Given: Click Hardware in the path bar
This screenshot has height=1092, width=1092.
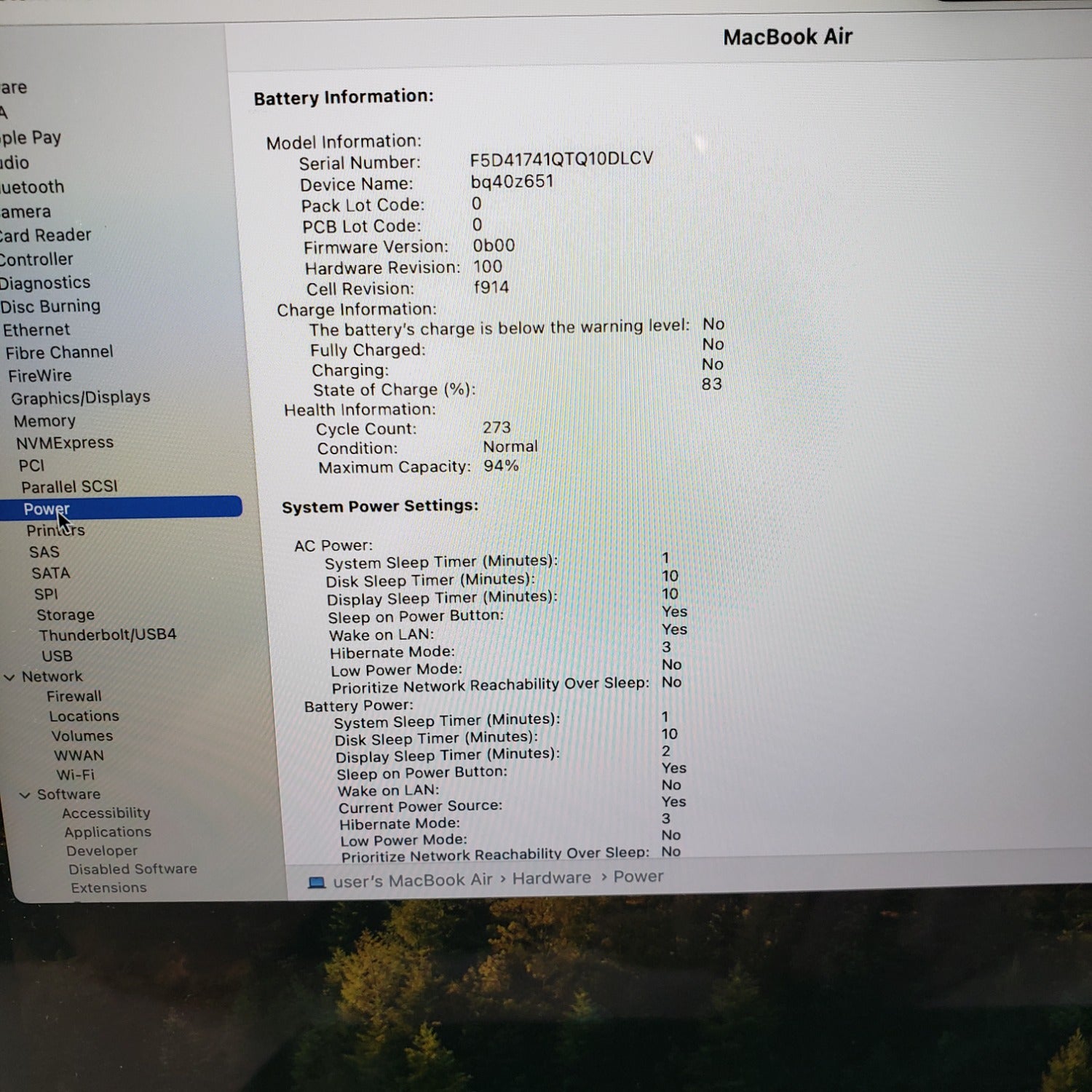Looking at the screenshot, I should (552, 878).
